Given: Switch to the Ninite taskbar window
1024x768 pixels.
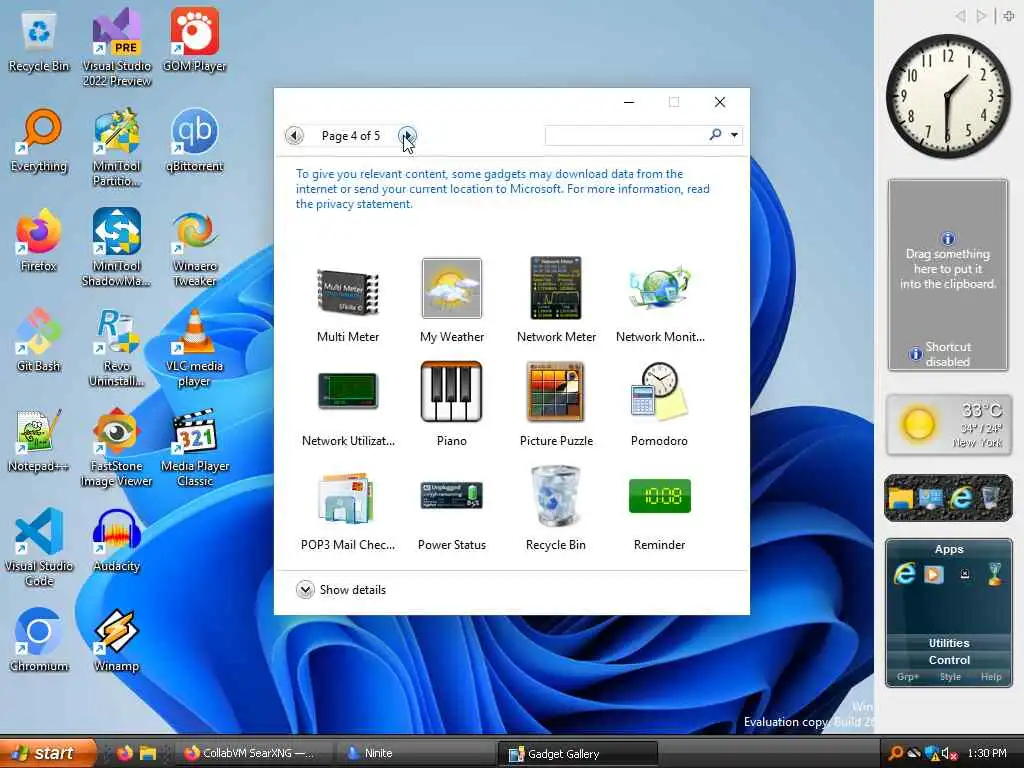Looking at the screenshot, I should [415, 753].
